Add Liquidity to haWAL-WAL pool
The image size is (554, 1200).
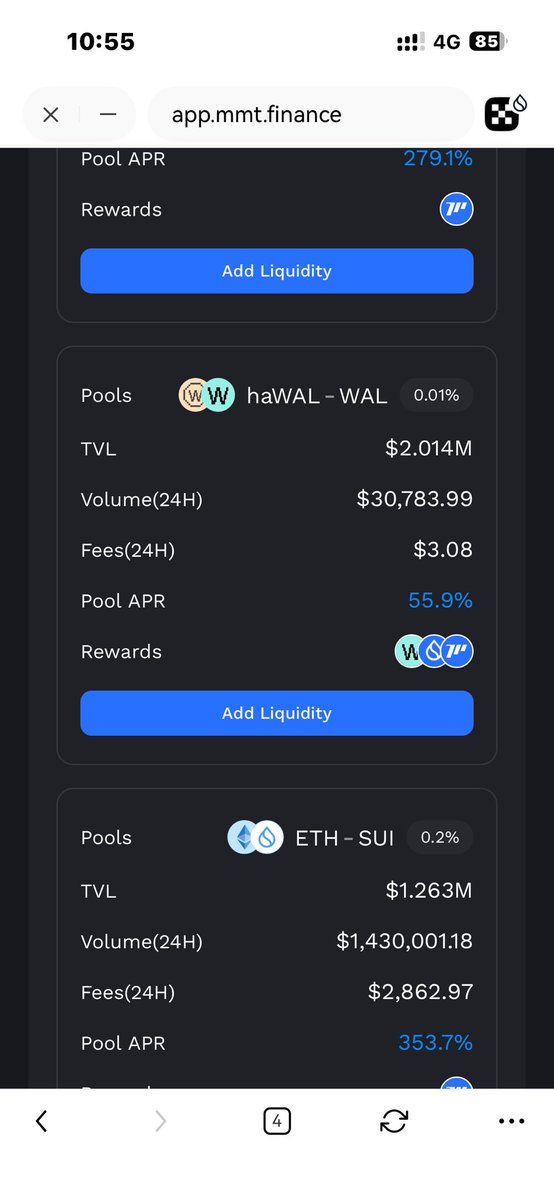point(277,713)
